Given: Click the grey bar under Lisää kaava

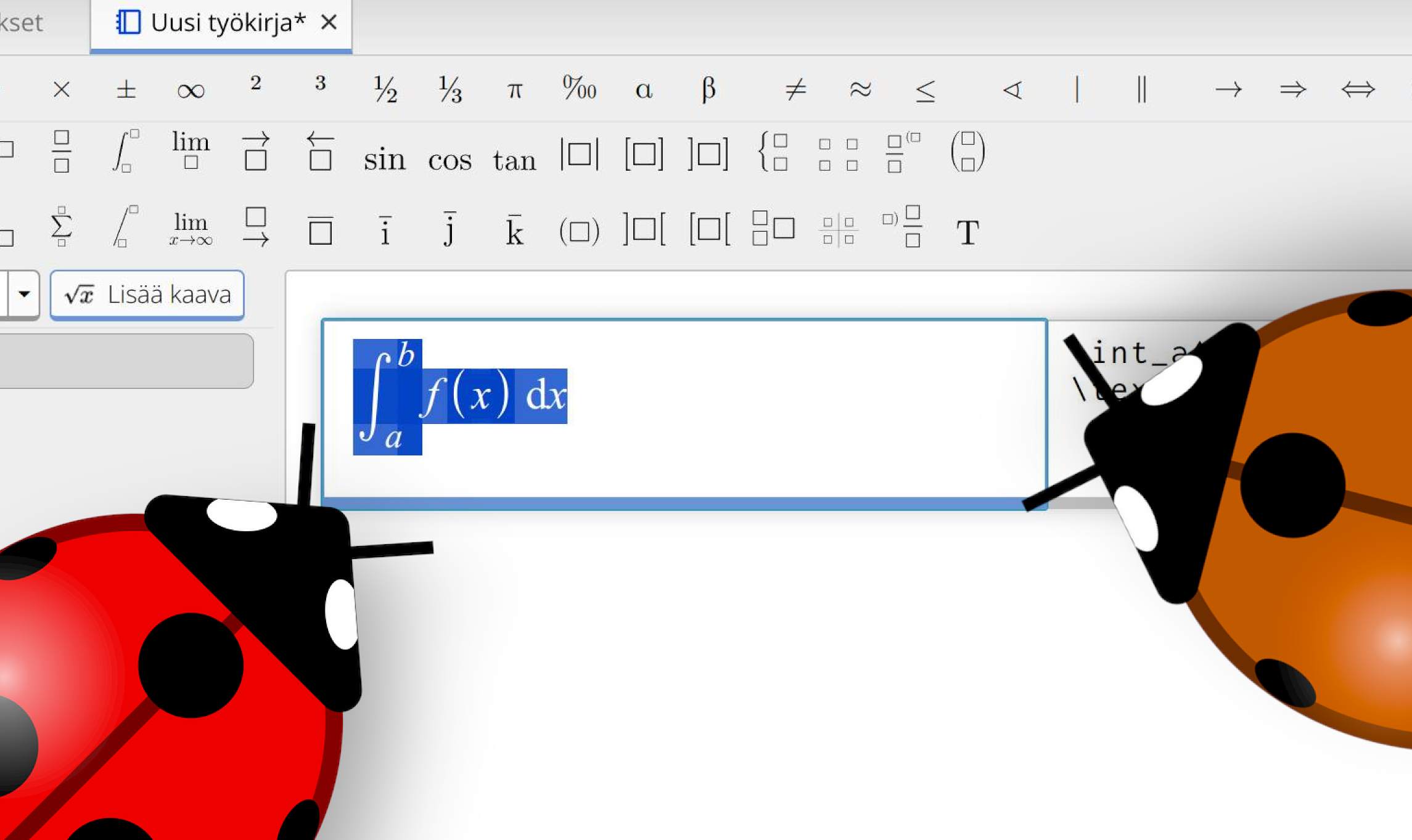Looking at the screenshot, I should 126,361.
